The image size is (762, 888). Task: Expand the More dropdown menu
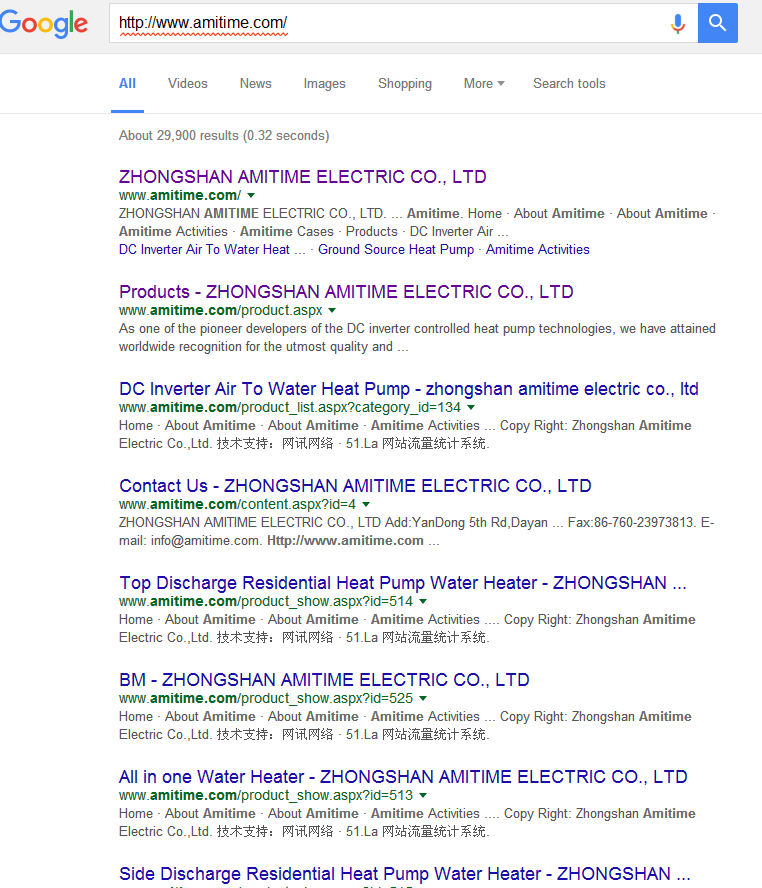484,84
